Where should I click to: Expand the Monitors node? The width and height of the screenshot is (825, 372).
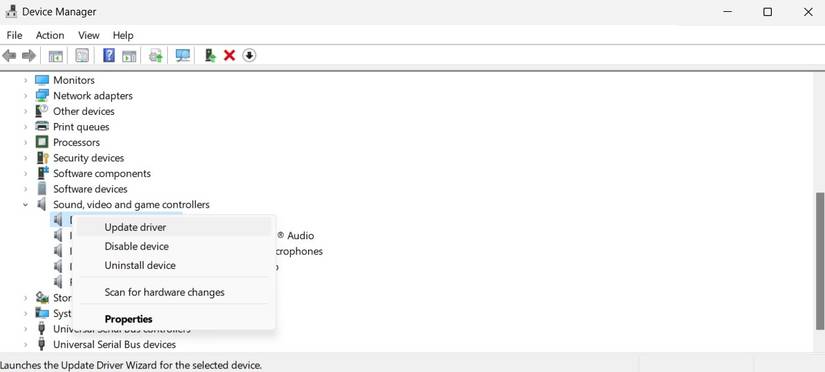(25, 81)
